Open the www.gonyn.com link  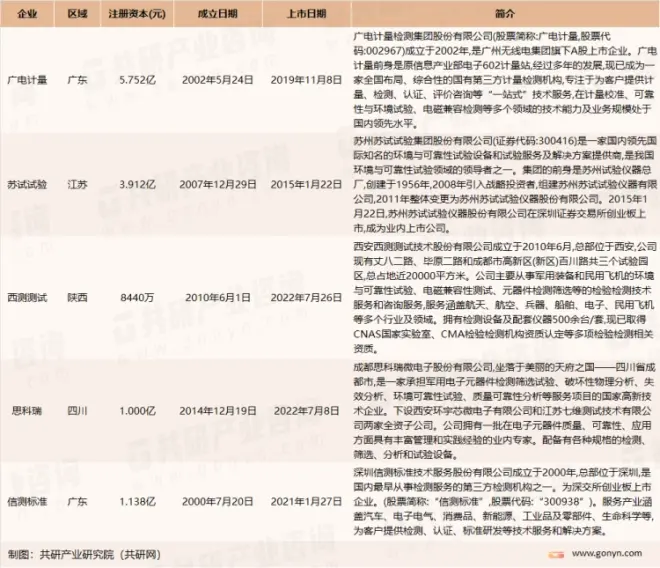coord(607,553)
